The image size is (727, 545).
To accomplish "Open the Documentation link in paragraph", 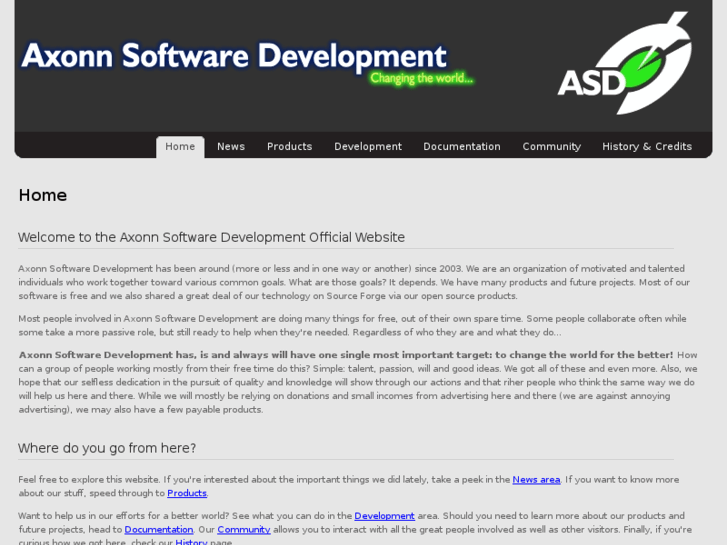I will [x=159, y=529].
